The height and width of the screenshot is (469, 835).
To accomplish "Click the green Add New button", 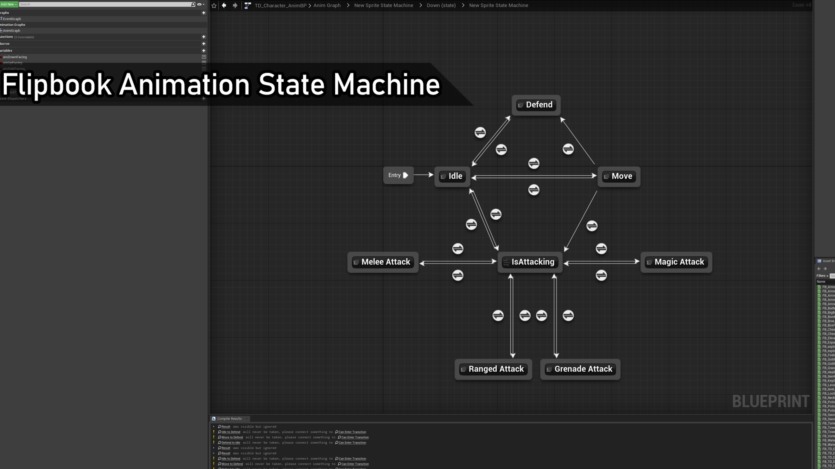I will (x=9, y=4).
